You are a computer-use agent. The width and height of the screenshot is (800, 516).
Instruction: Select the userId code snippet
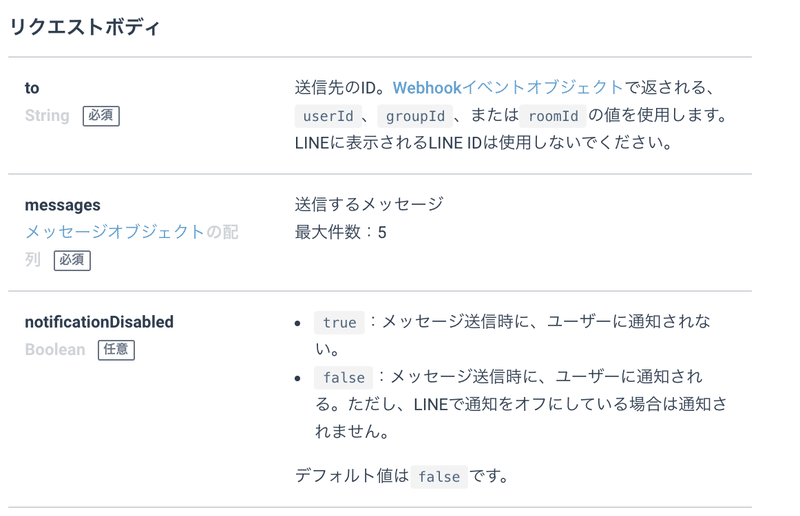[329, 116]
